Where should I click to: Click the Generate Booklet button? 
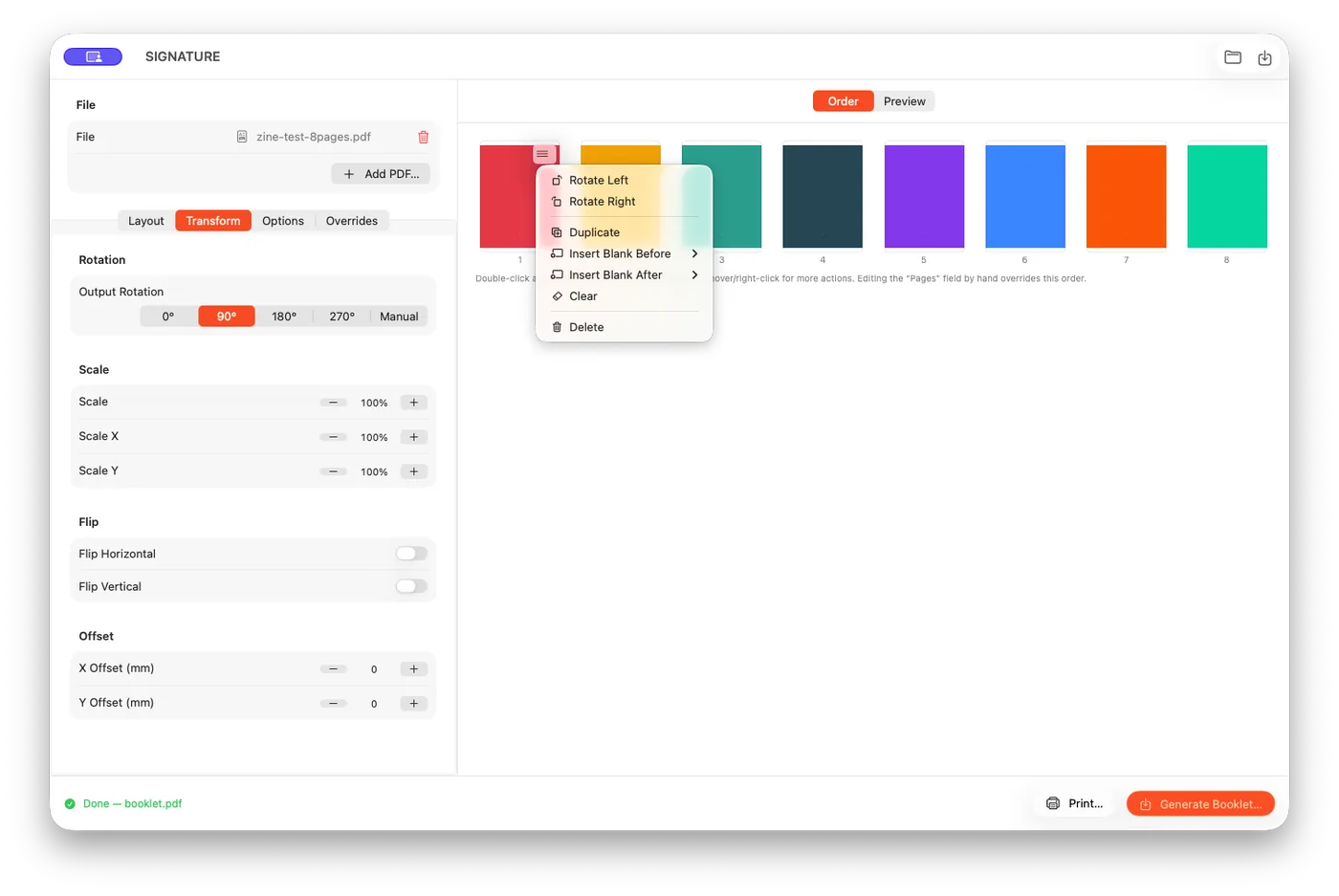(1200, 804)
